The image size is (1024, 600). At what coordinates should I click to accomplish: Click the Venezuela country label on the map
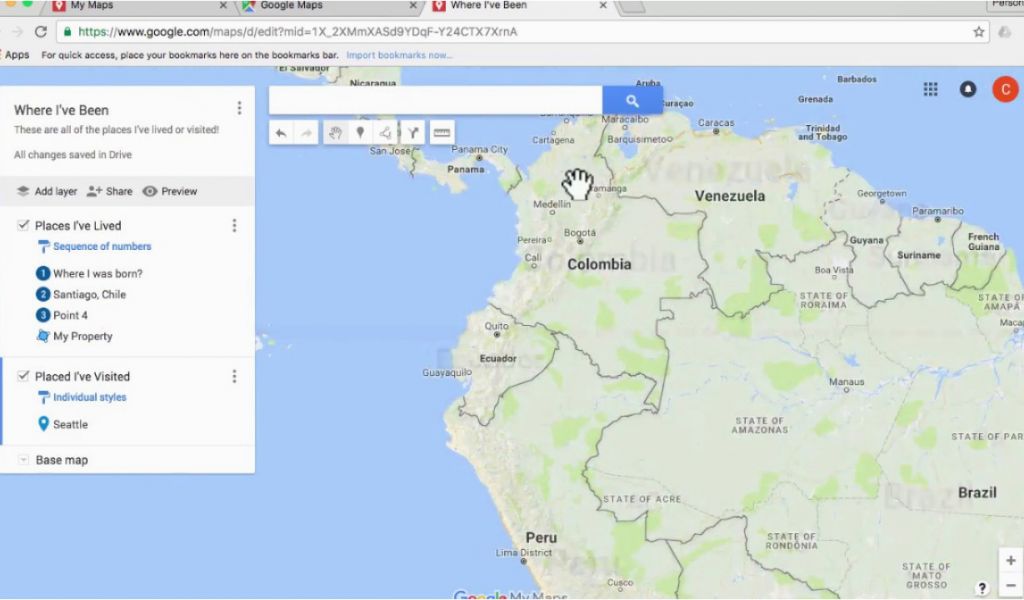click(x=729, y=196)
